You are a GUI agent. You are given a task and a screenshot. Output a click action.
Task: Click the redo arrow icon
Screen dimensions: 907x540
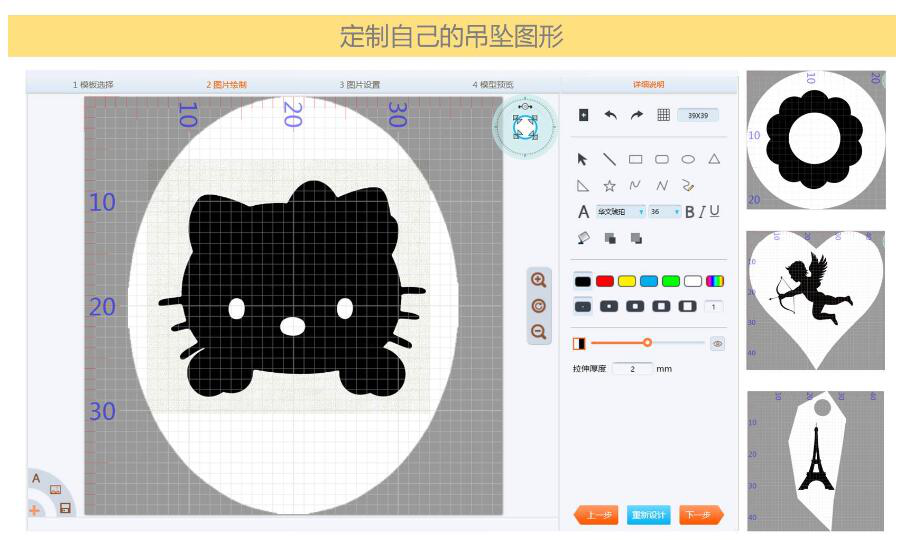[636, 115]
